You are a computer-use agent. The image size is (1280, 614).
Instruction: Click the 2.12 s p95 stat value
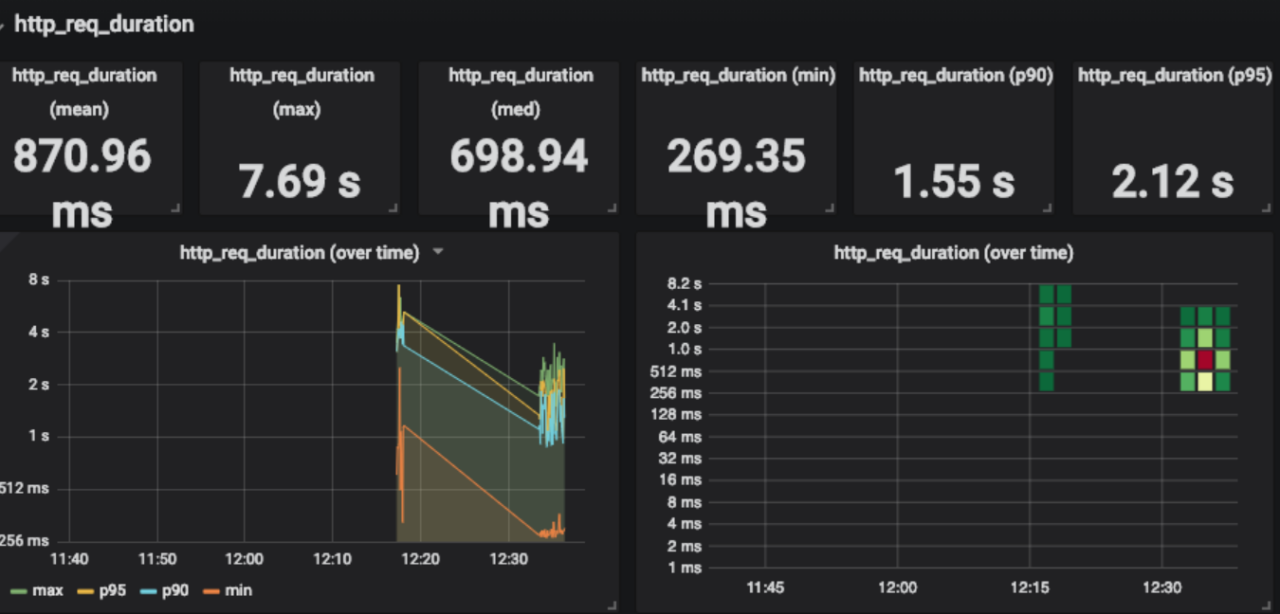1172,182
